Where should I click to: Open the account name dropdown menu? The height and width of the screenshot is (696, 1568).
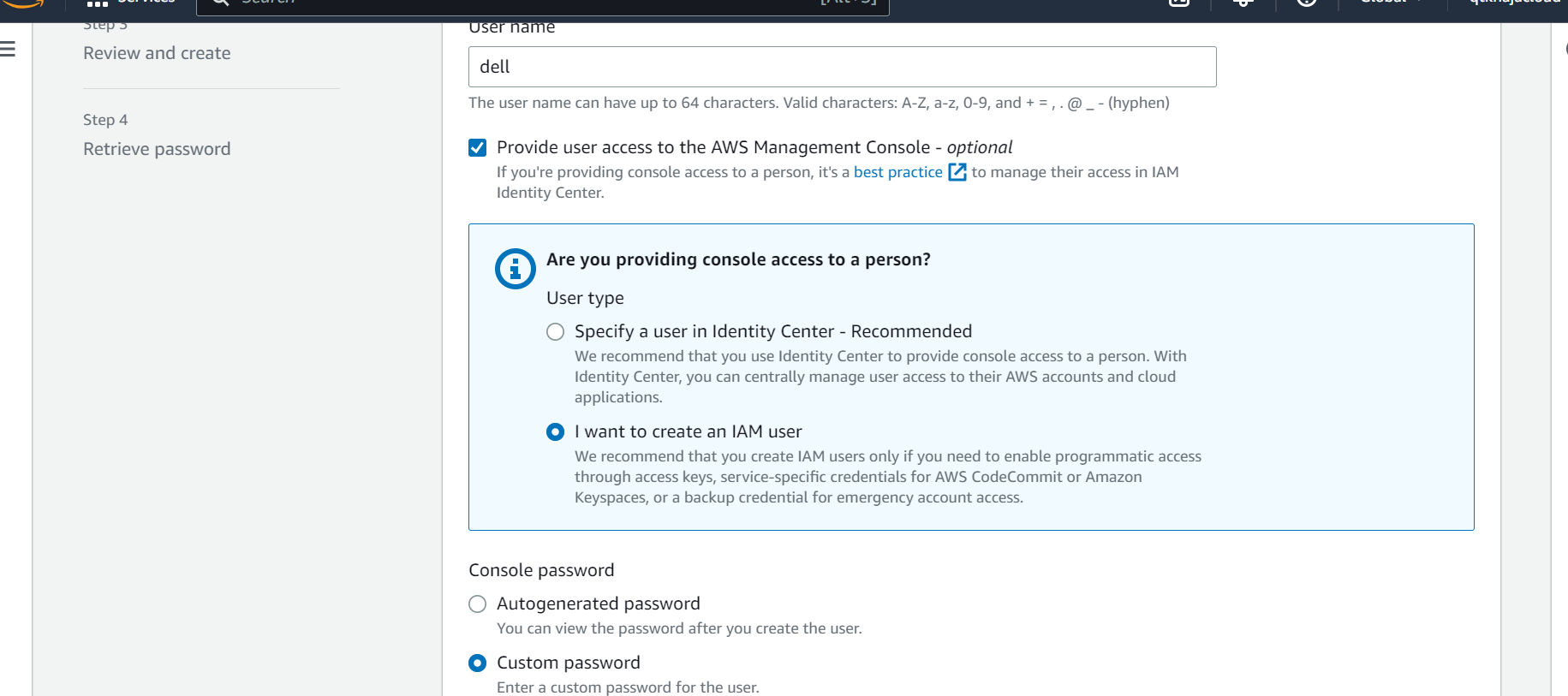click(x=1513, y=3)
